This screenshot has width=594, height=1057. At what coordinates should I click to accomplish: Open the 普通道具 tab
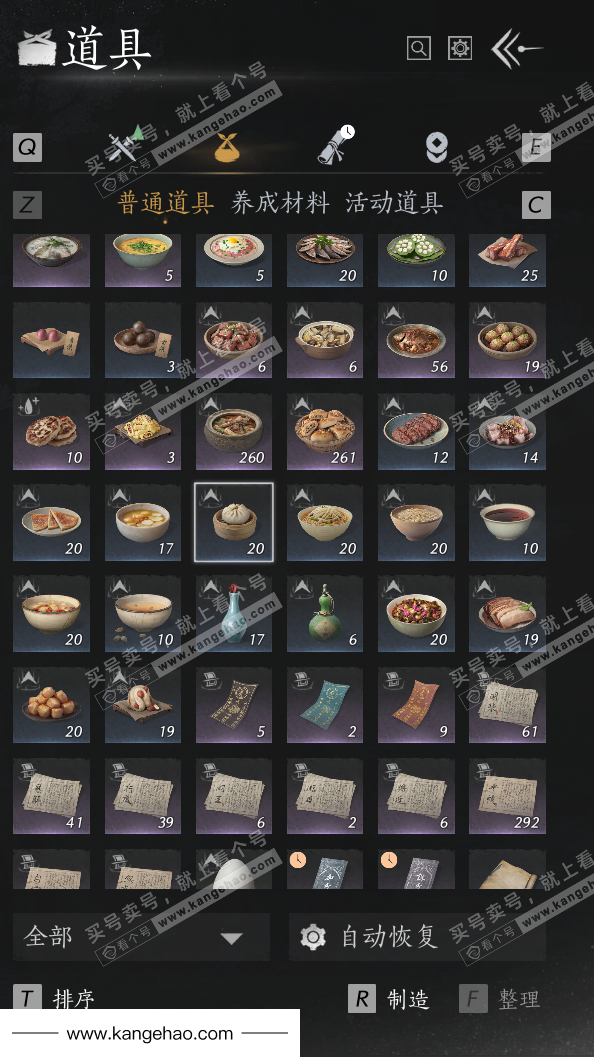[166, 202]
